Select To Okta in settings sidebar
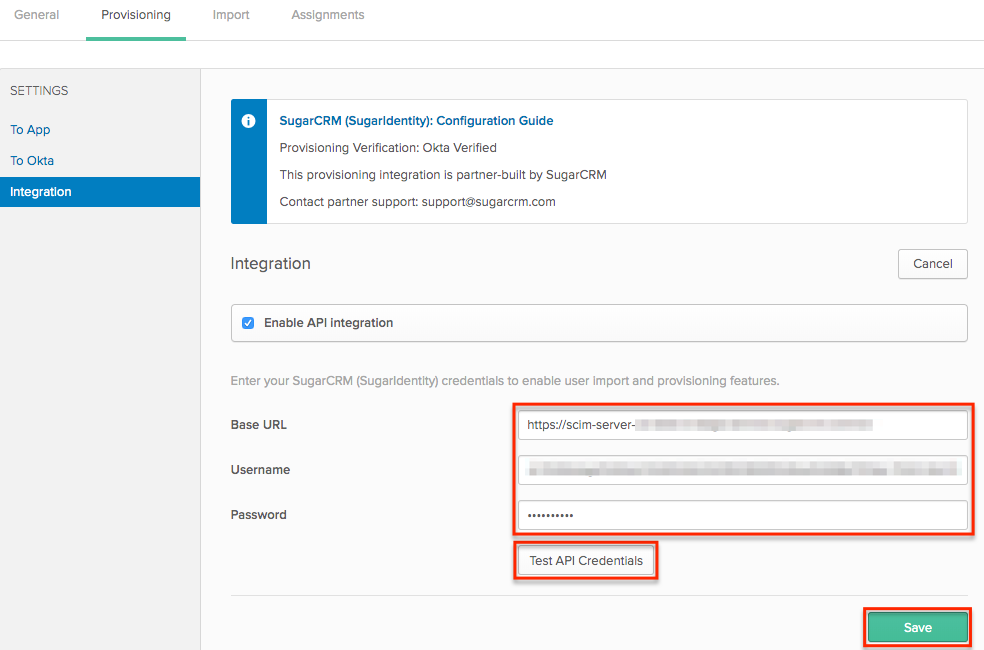 pyautogui.click(x=31, y=160)
